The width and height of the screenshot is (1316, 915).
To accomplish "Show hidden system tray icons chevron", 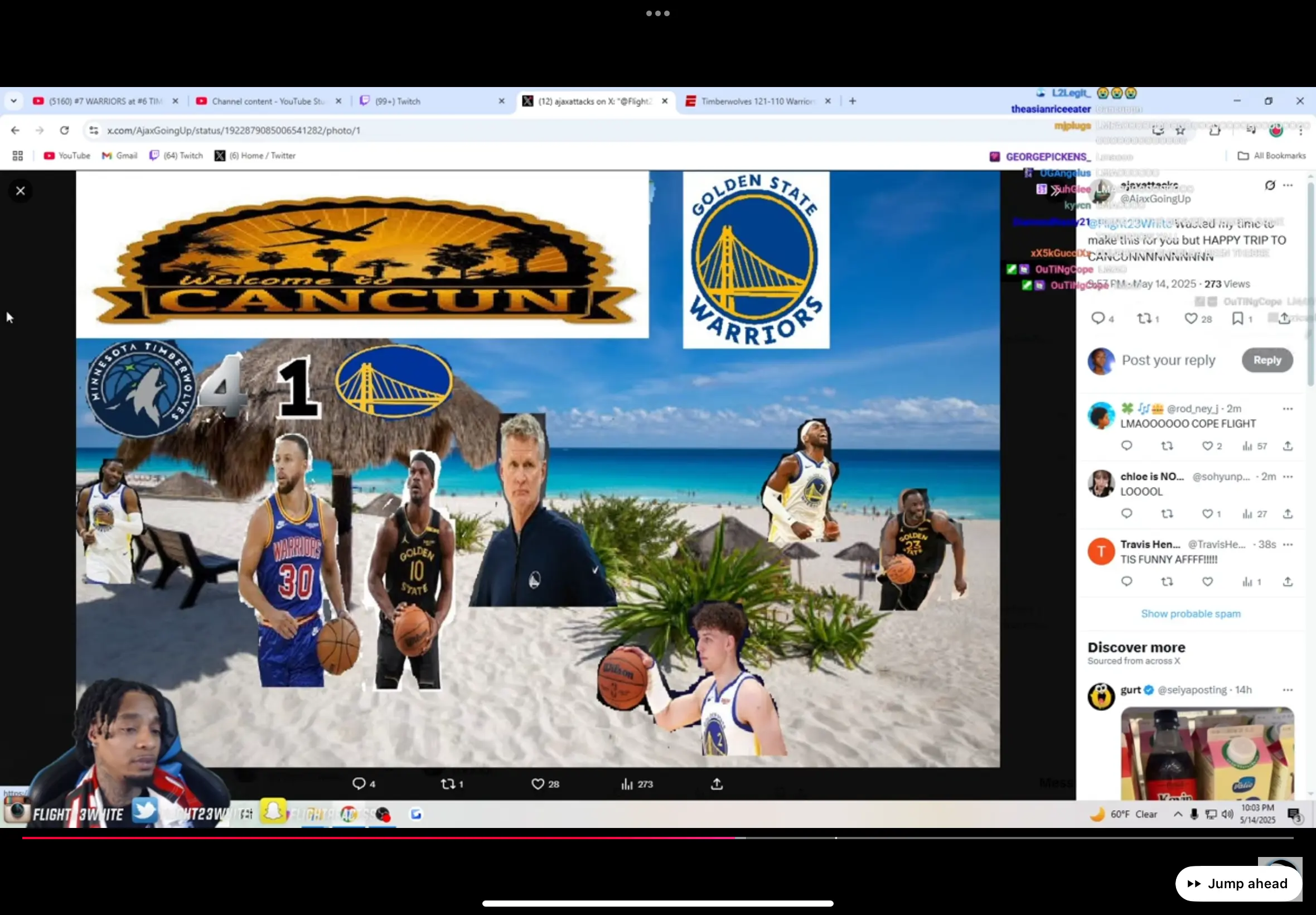I will click(x=1177, y=815).
